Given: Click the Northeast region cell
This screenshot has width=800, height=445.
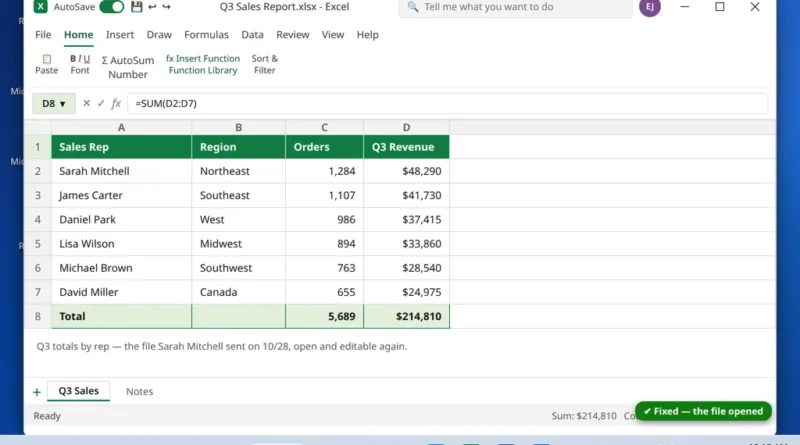Looking at the screenshot, I should (238, 171).
